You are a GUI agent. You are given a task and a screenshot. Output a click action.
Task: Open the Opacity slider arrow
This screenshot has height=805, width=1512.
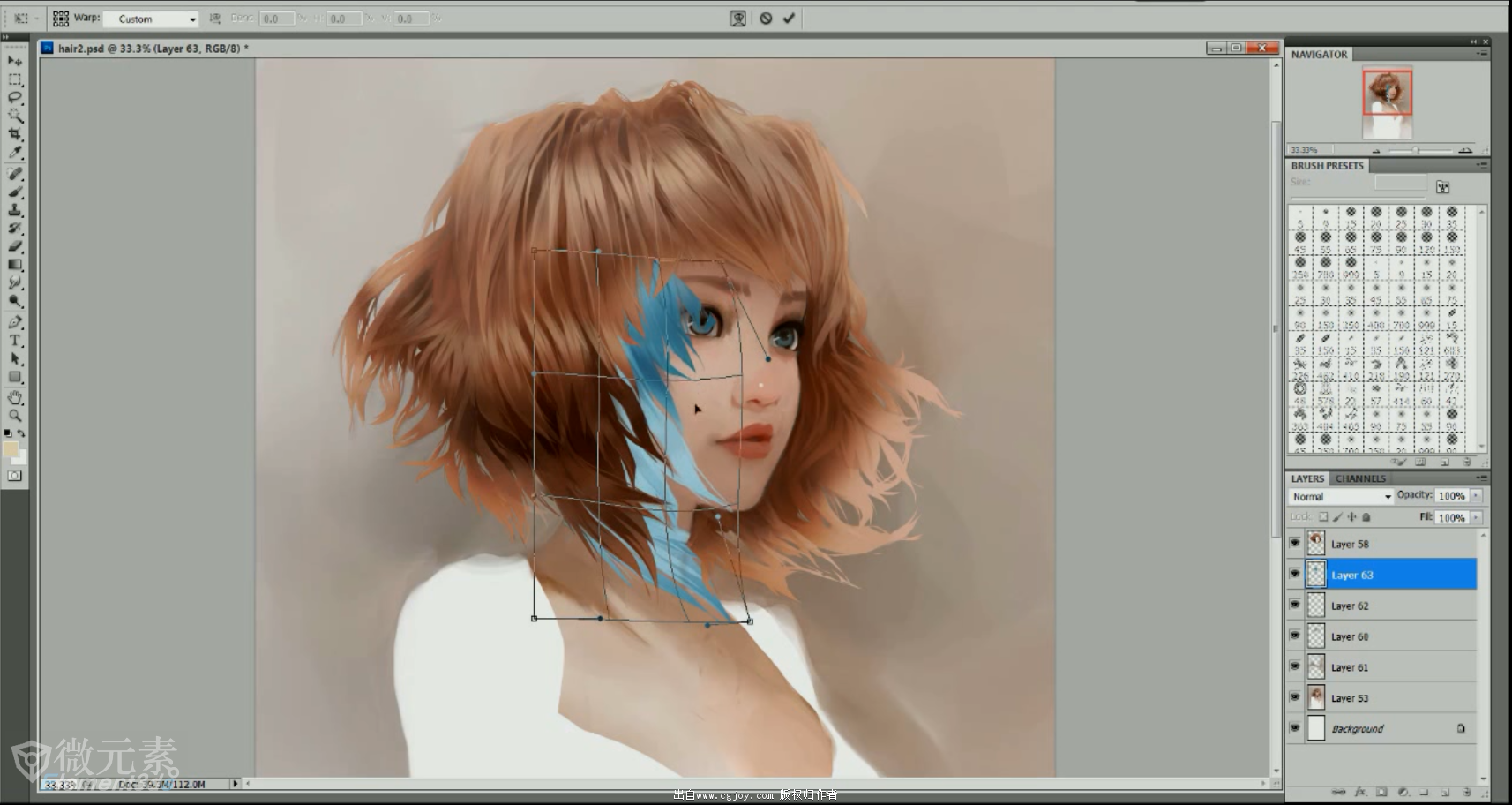(x=1475, y=496)
